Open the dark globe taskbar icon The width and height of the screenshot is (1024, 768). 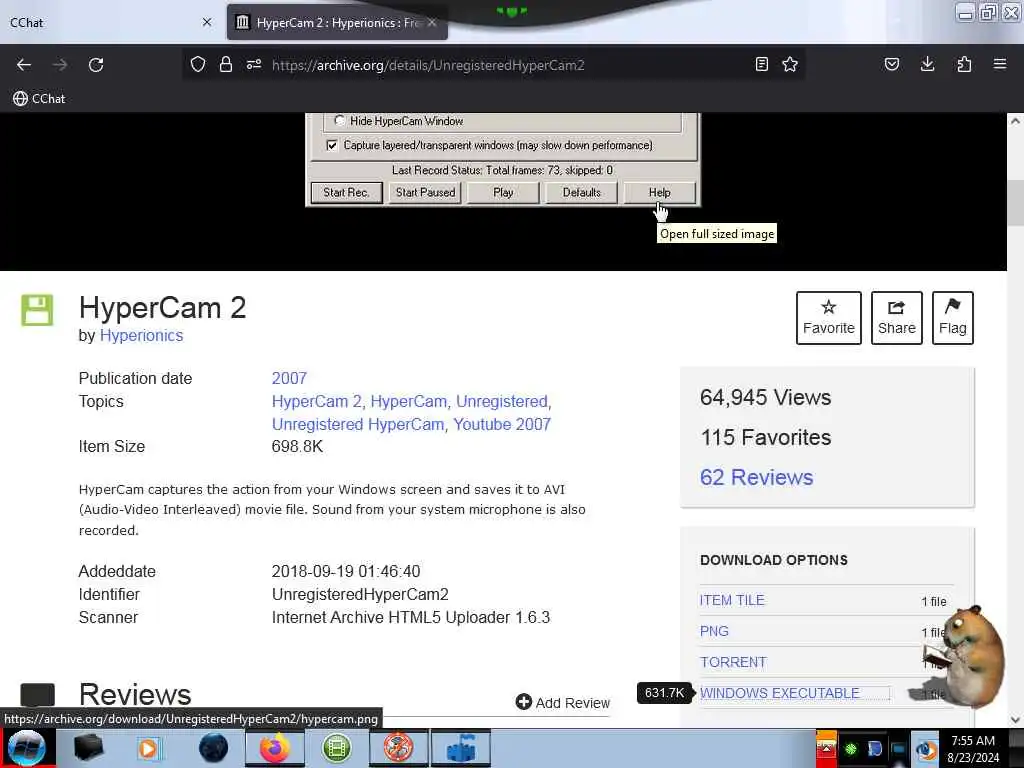[x=214, y=748]
